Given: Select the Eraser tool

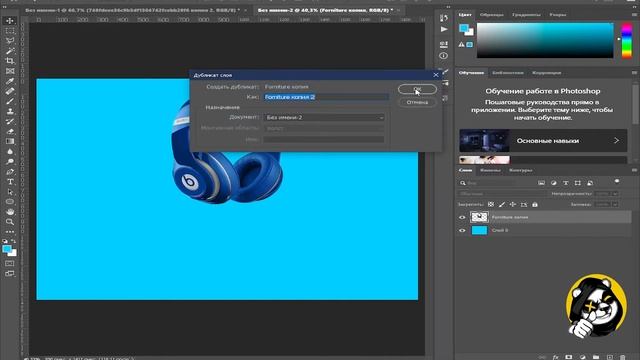Looking at the screenshot, I should pyautogui.click(x=10, y=131).
